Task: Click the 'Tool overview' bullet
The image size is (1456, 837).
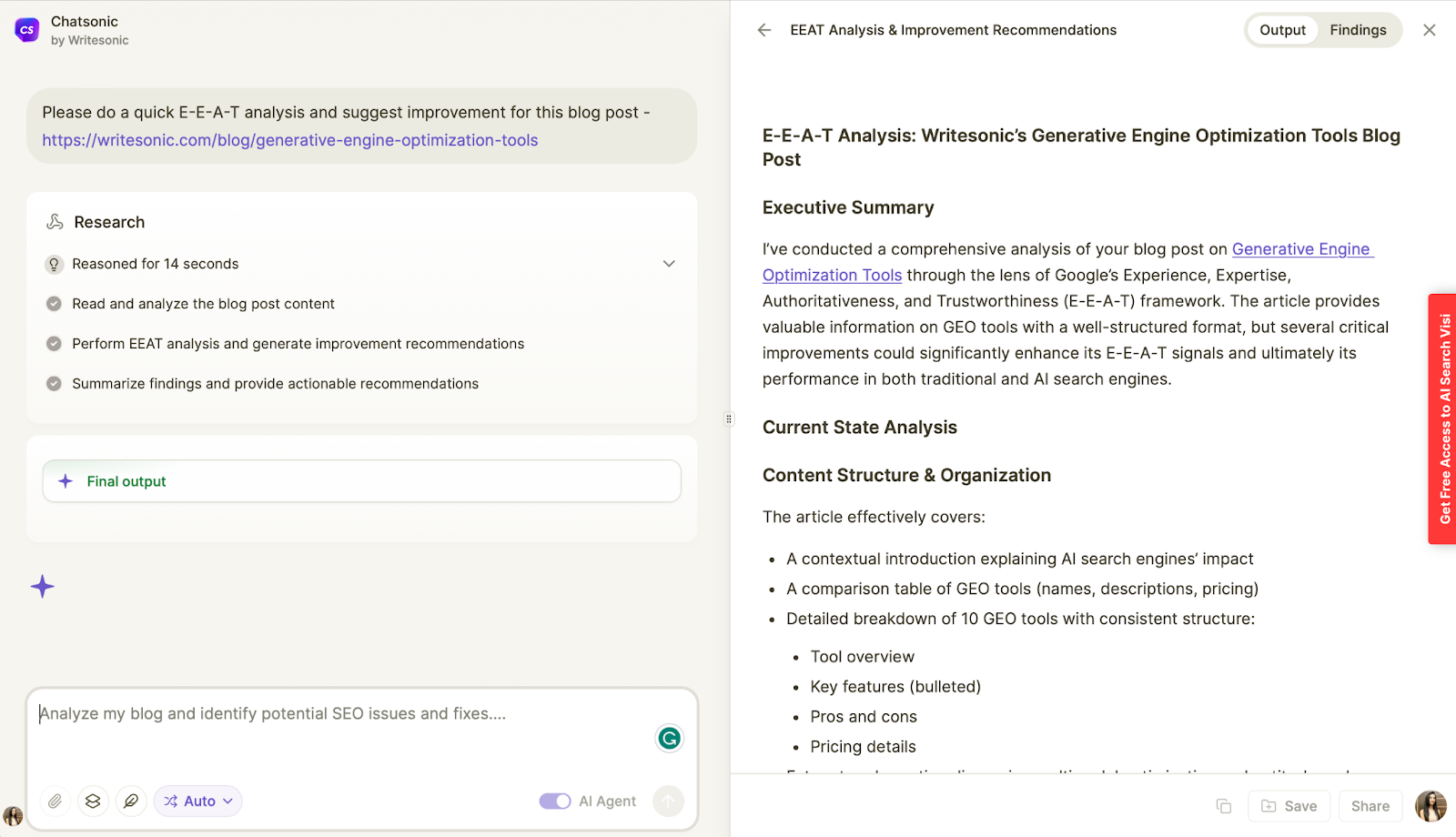Action: [x=863, y=657]
